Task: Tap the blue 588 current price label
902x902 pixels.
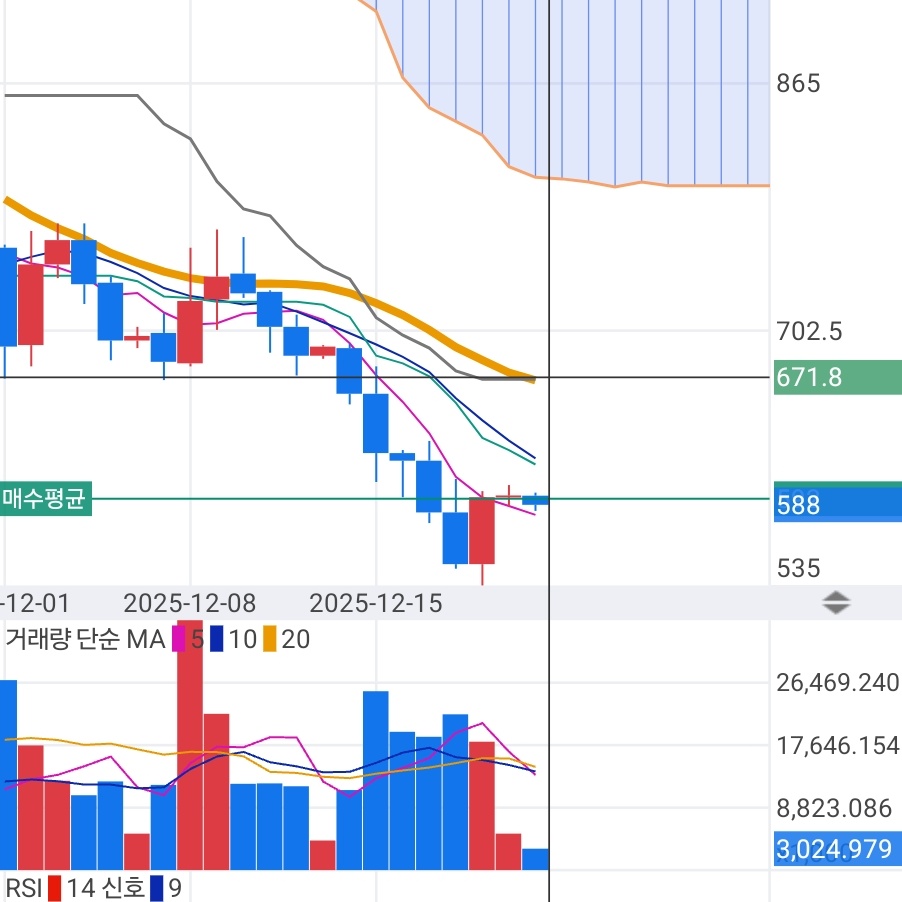Action: pyautogui.click(x=838, y=504)
